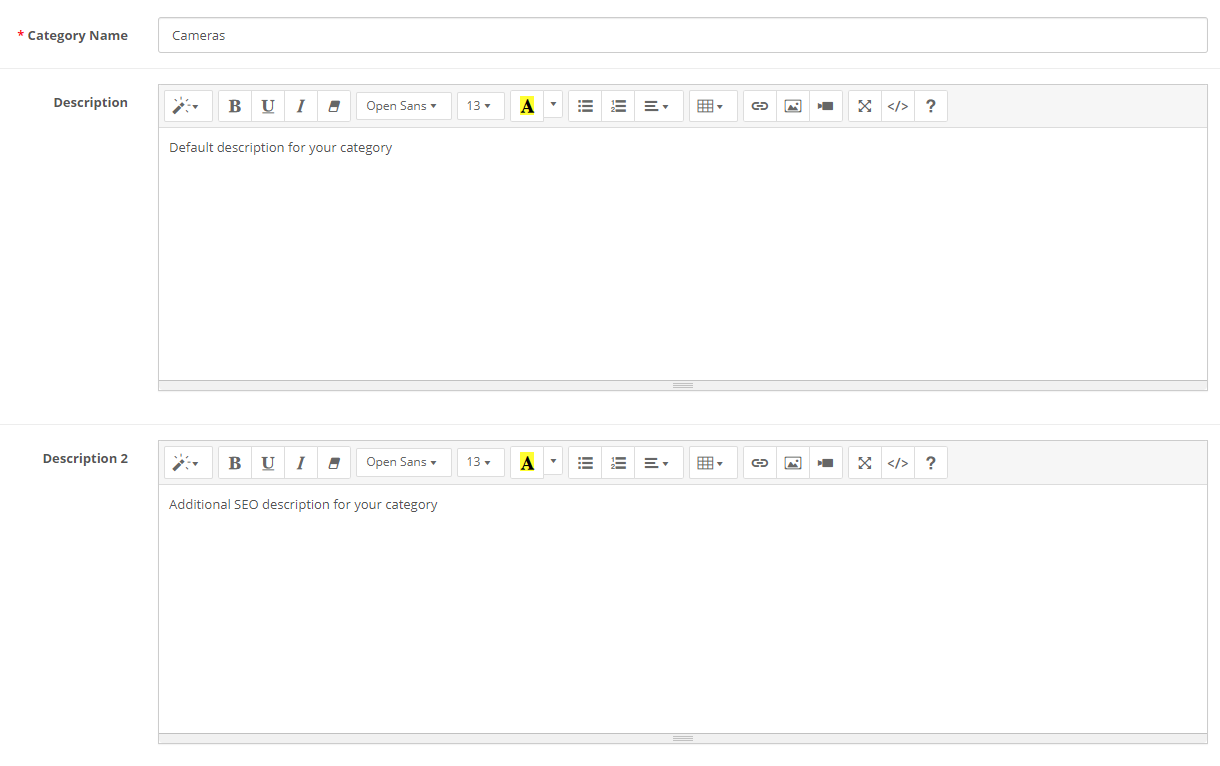Insert a link in the Description editor
The image size is (1220, 766).
pyautogui.click(x=760, y=106)
